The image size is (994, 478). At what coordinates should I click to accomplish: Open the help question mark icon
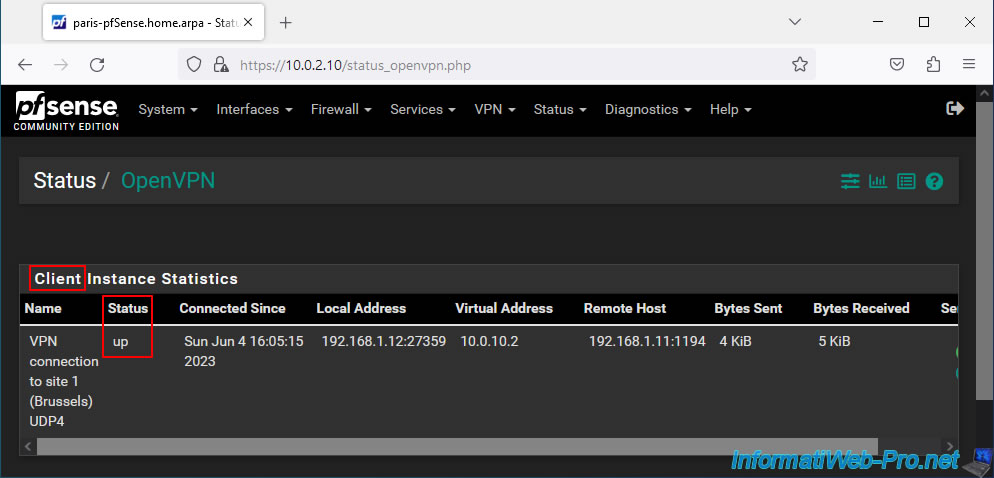934,182
